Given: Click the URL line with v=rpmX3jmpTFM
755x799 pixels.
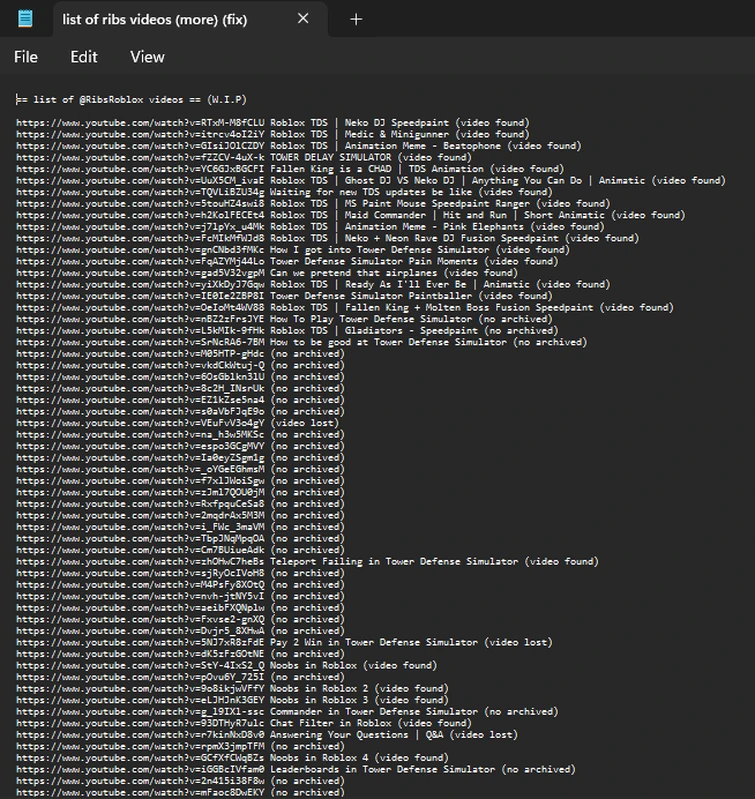Looking at the screenshot, I should coord(180,747).
